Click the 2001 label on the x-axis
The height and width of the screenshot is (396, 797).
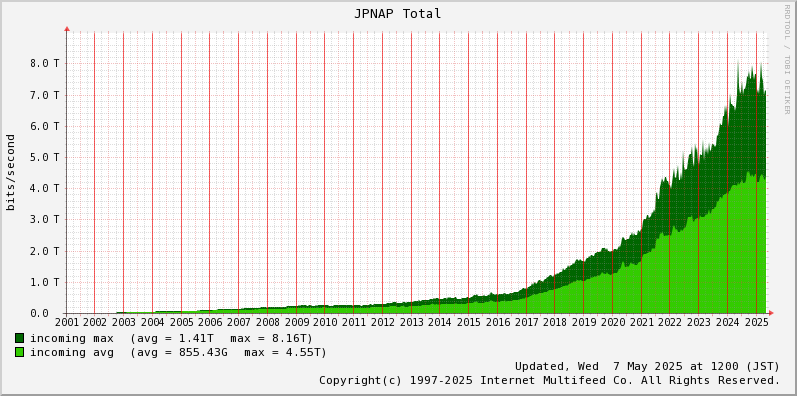66,322
